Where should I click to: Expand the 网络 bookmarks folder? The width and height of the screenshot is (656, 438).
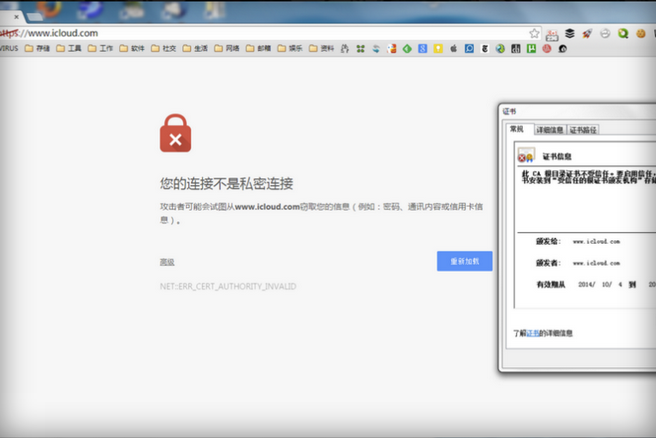[227, 49]
